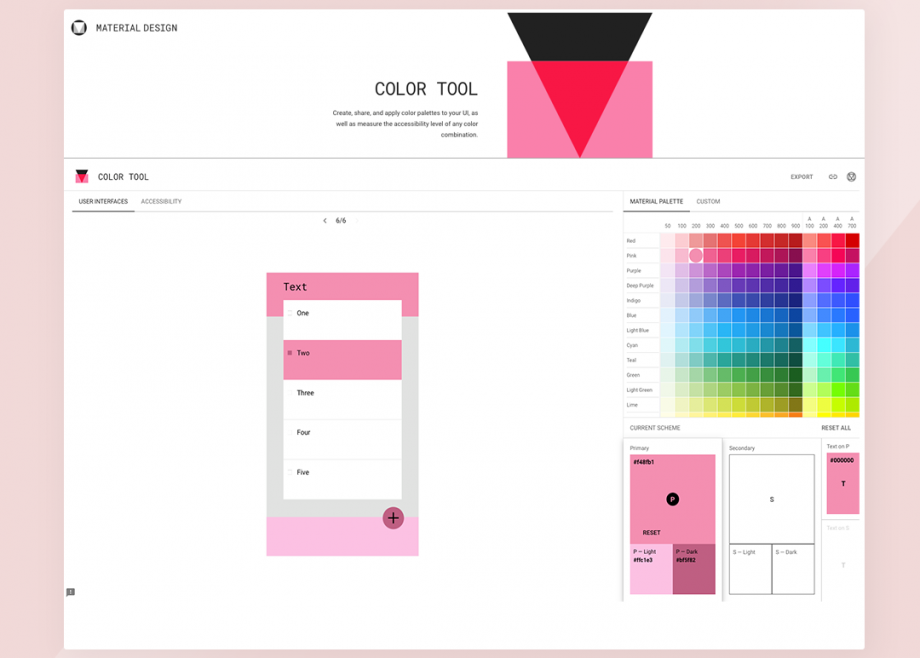
Task: Click the Text title in phone preview
Action: (x=295, y=286)
